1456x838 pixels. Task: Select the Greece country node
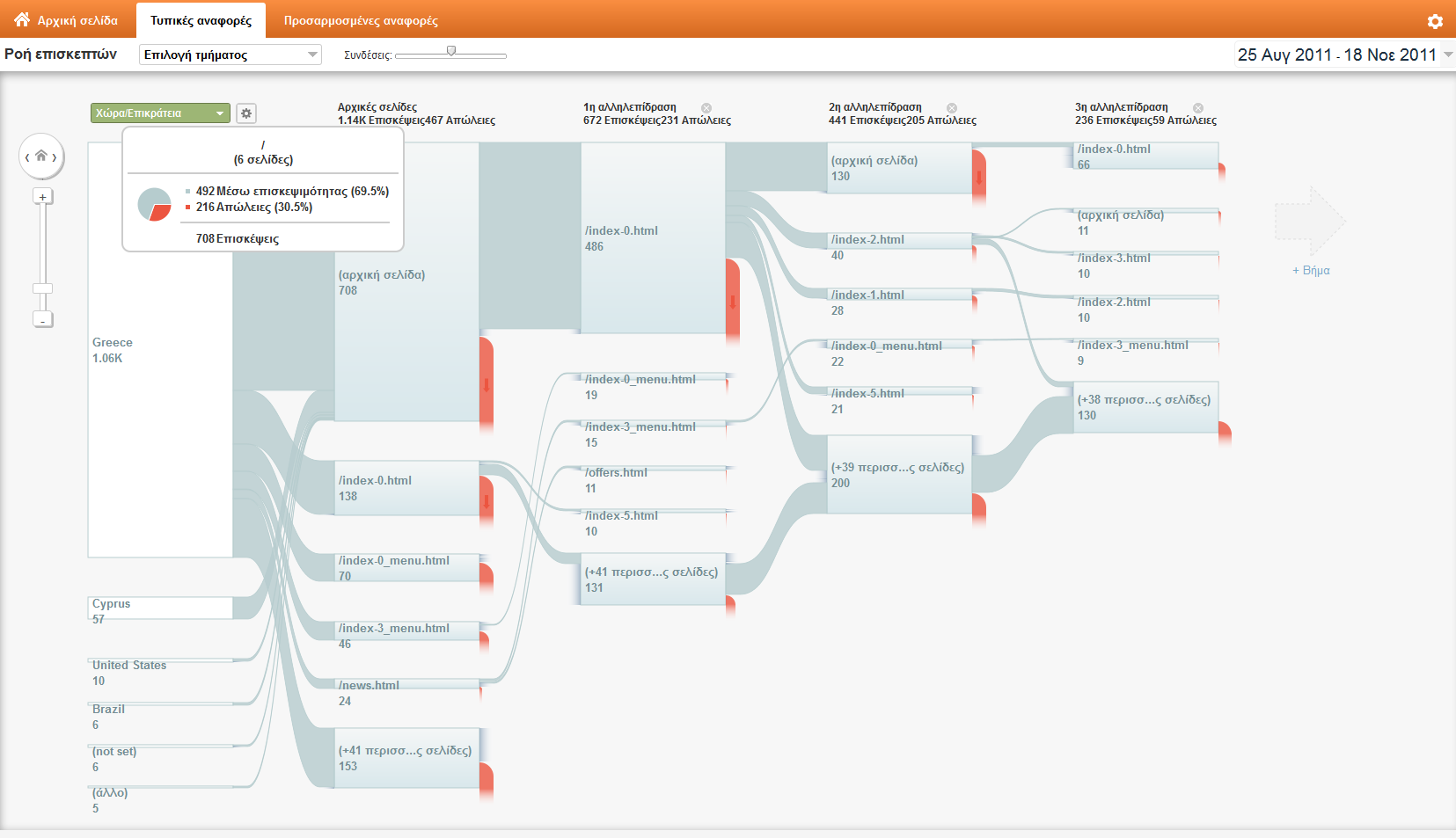pyautogui.click(x=160, y=350)
